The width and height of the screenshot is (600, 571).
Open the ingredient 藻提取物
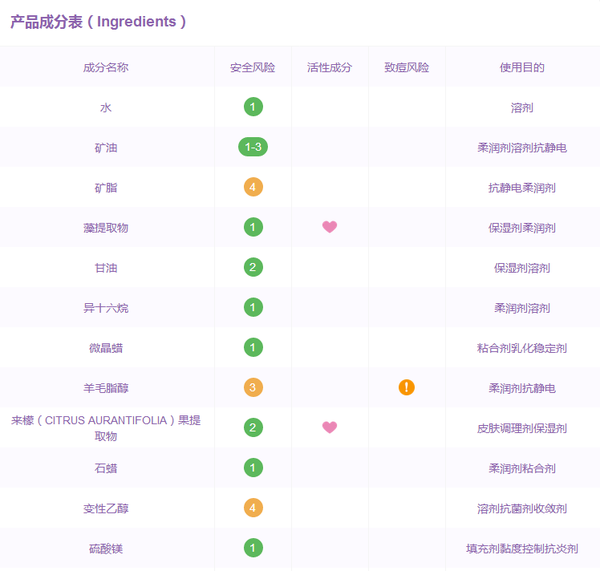coord(106,228)
